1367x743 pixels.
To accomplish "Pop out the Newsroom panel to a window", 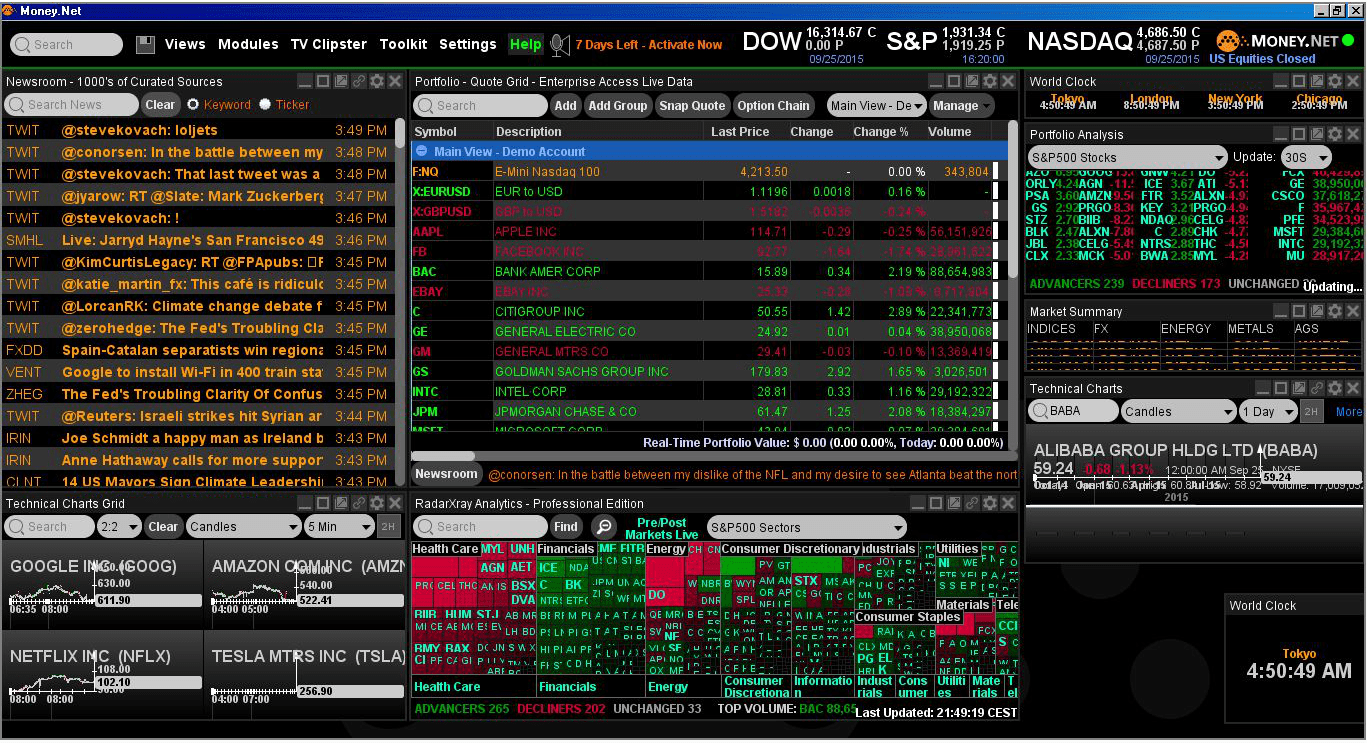I will pos(341,81).
